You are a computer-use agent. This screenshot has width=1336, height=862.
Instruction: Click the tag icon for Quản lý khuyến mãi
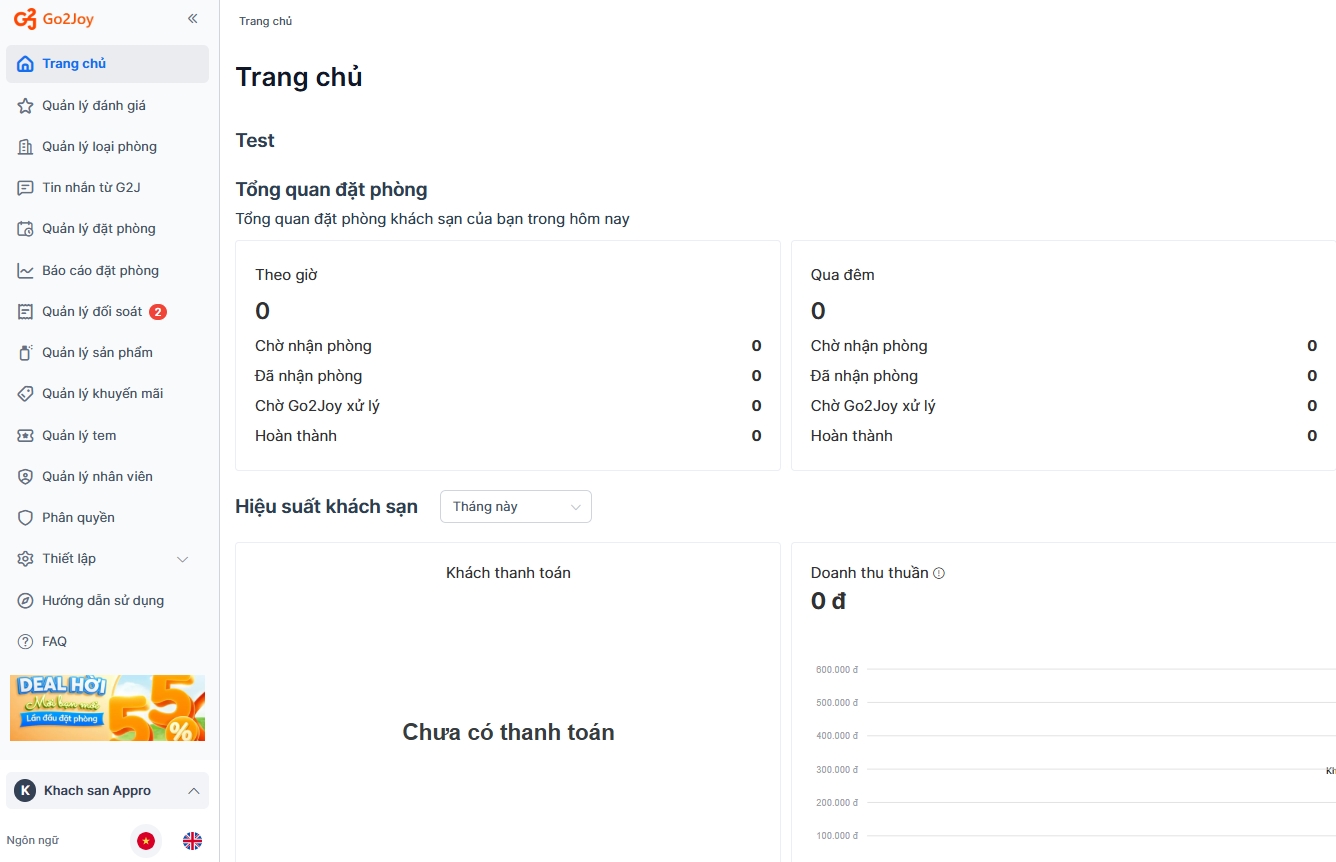tap(26, 394)
